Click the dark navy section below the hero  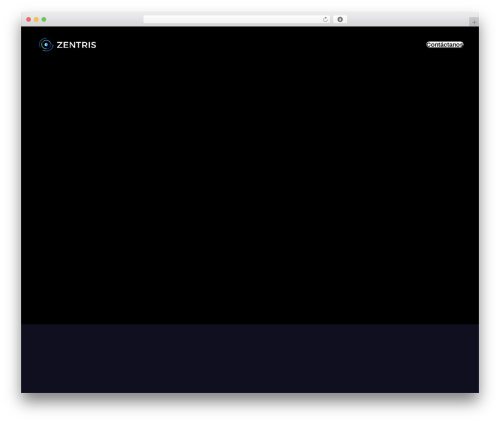pyautogui.click(x=250, y=358)
